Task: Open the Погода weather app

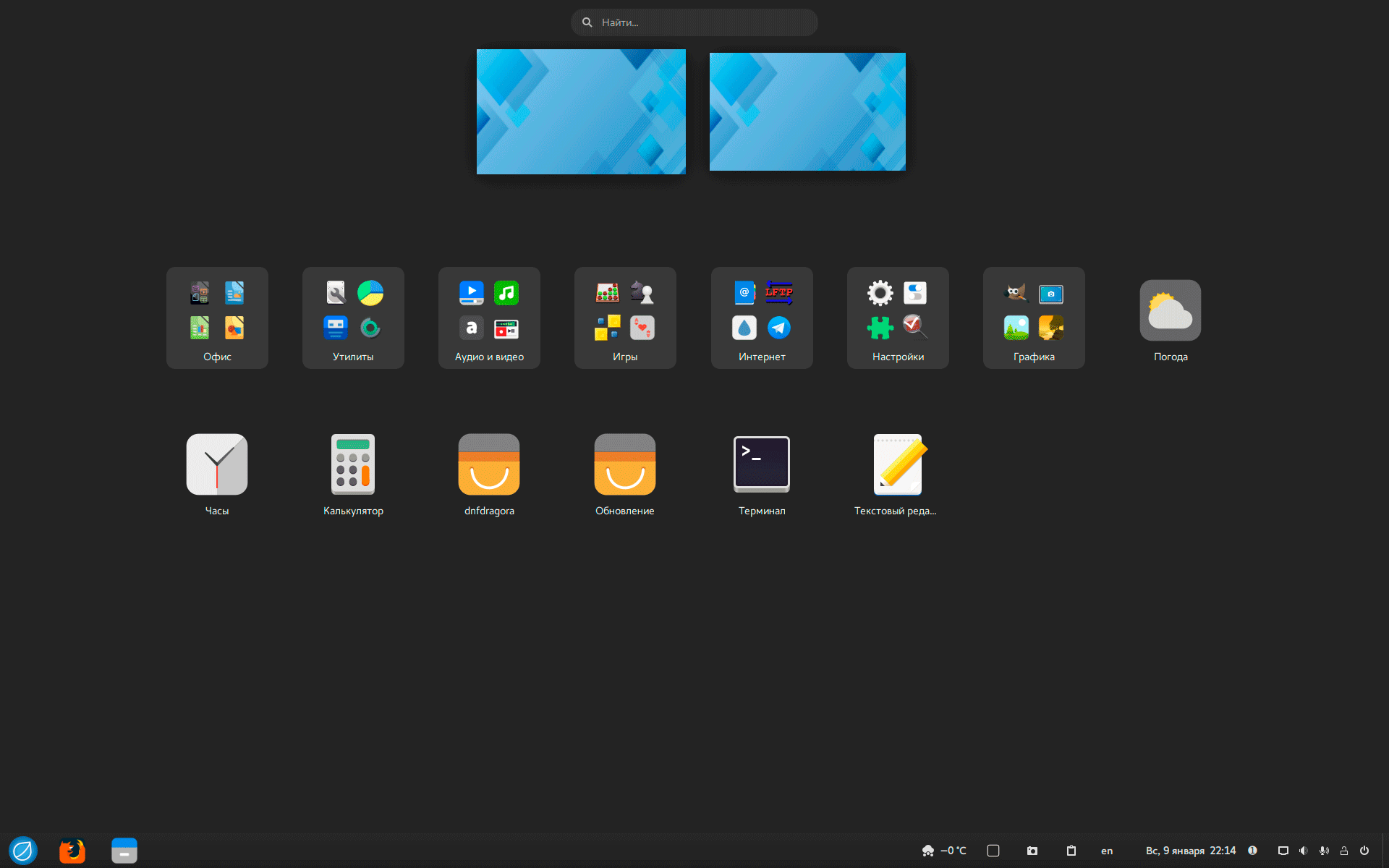Action: [1170, 311]
